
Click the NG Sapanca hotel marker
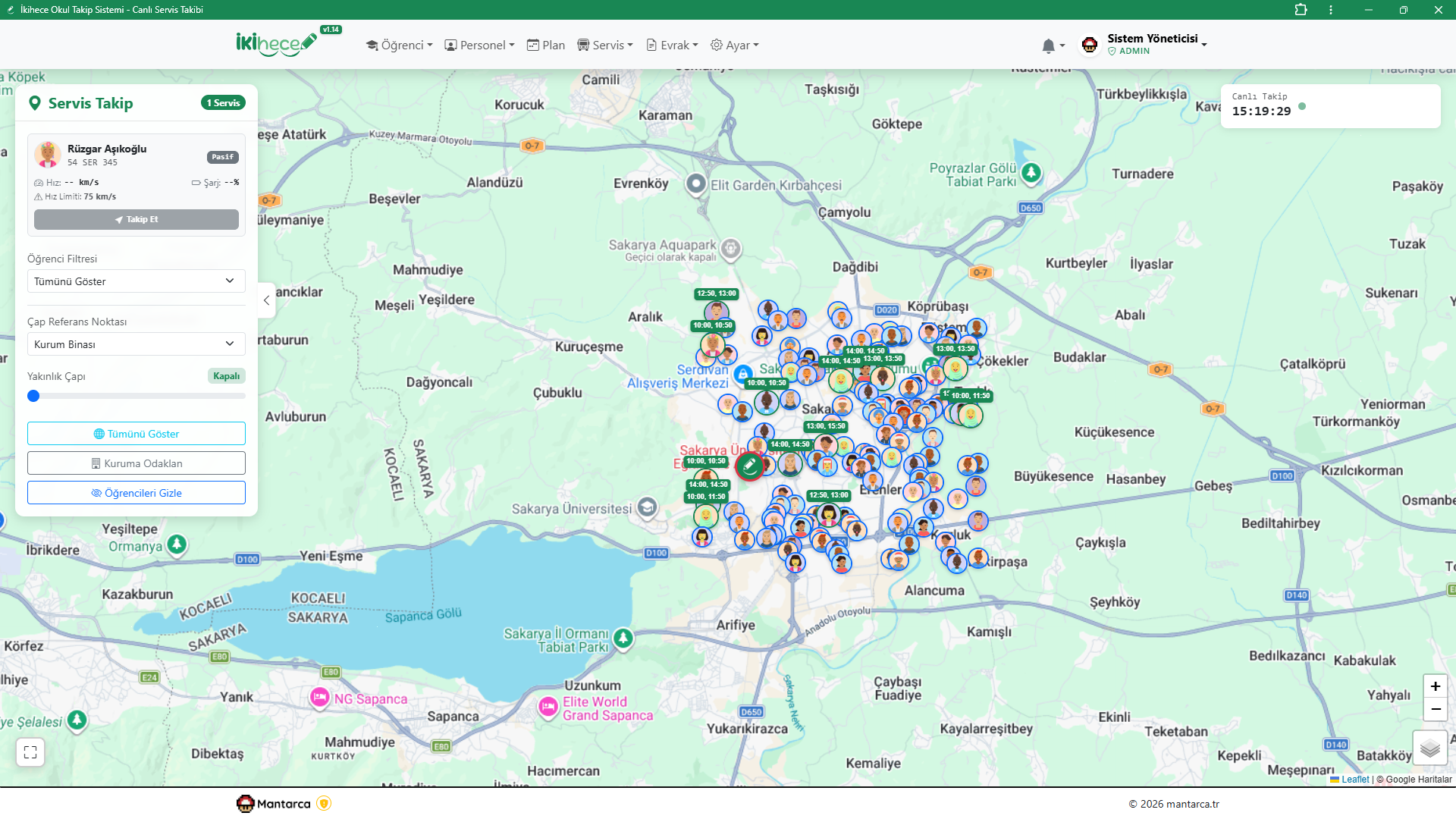[x=319, y=698]
